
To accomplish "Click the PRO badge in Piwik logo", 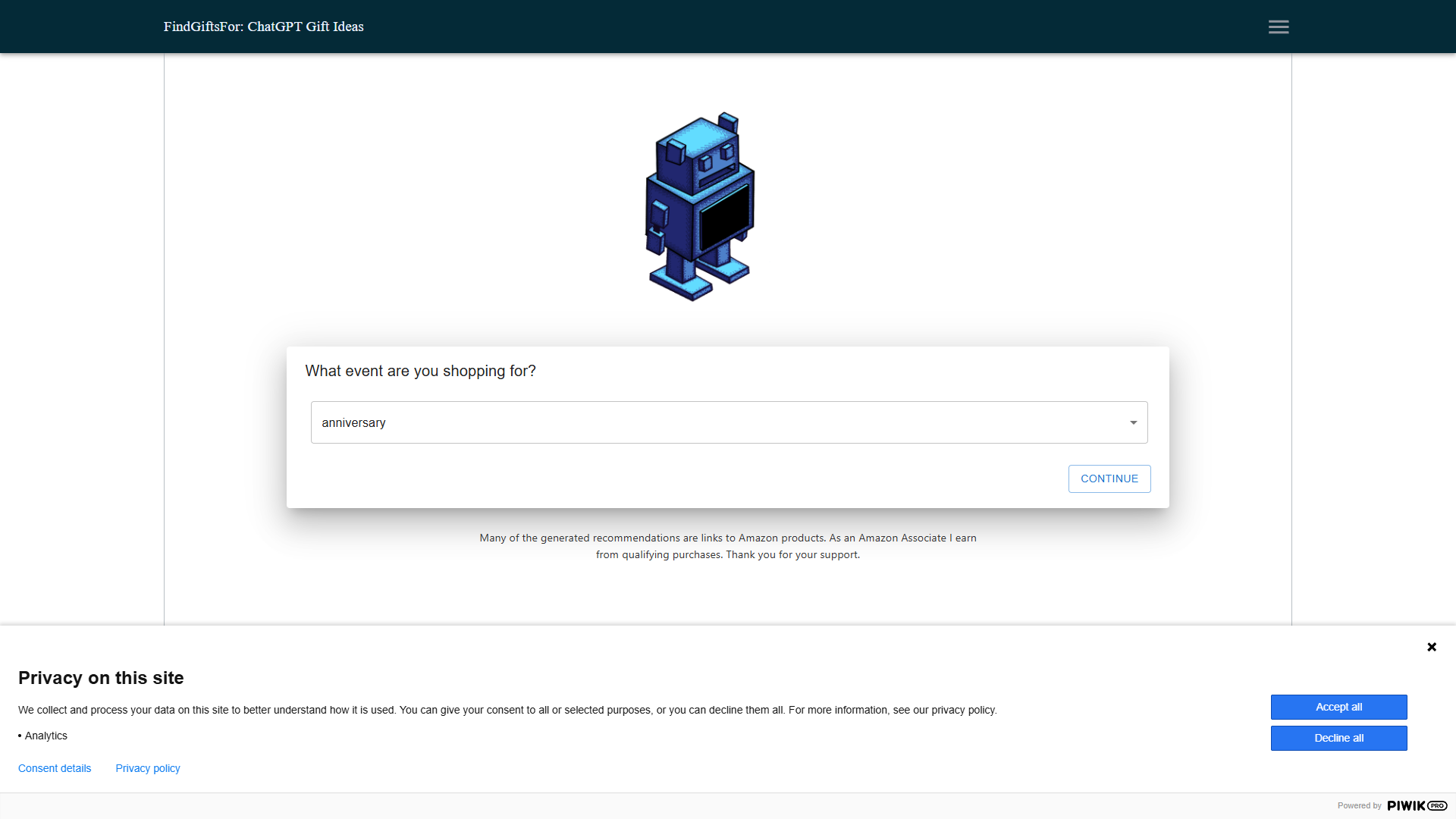I will pos(1438,806).
